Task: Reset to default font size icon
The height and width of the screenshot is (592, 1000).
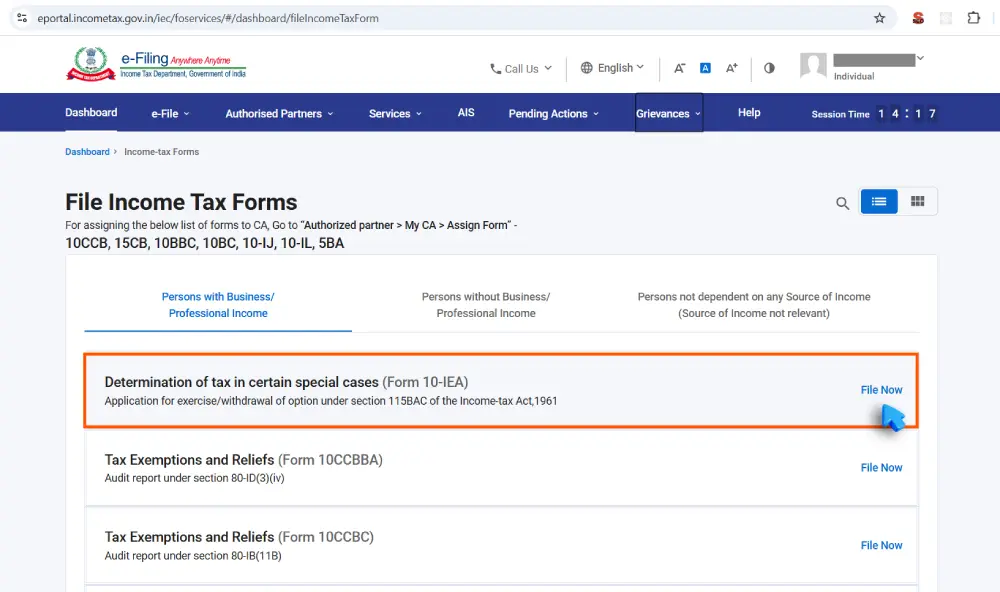Action: [705, 68]
